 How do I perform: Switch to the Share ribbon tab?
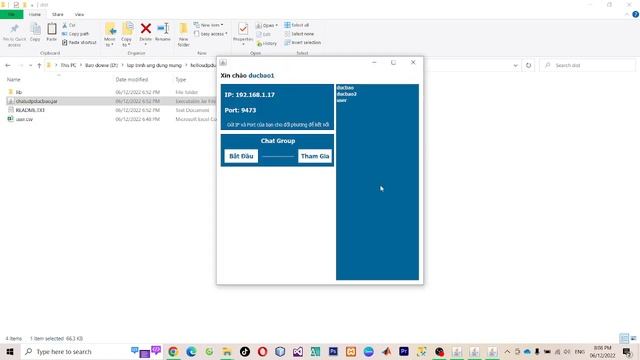[58, 14]
